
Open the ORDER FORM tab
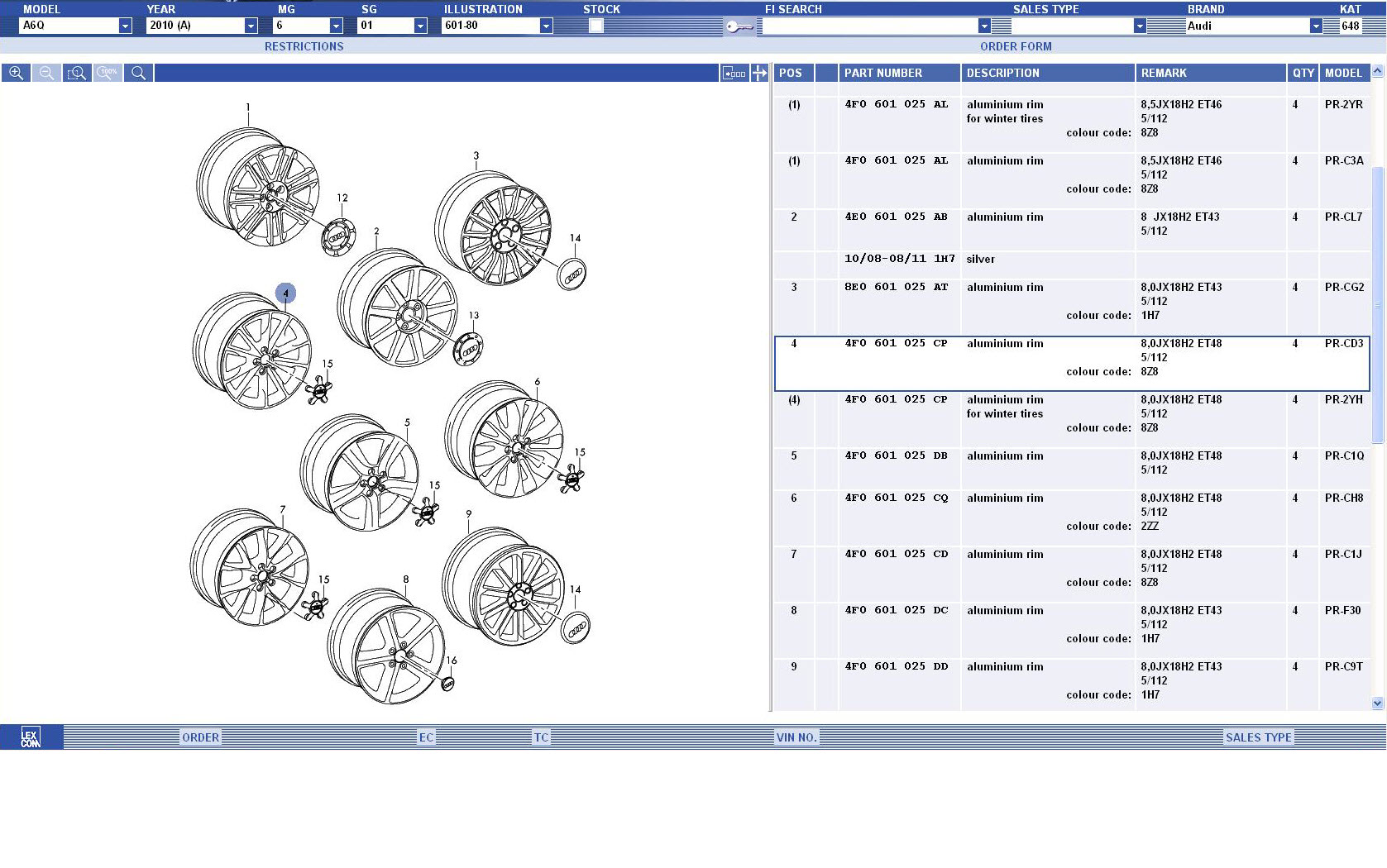(1016, 47)
